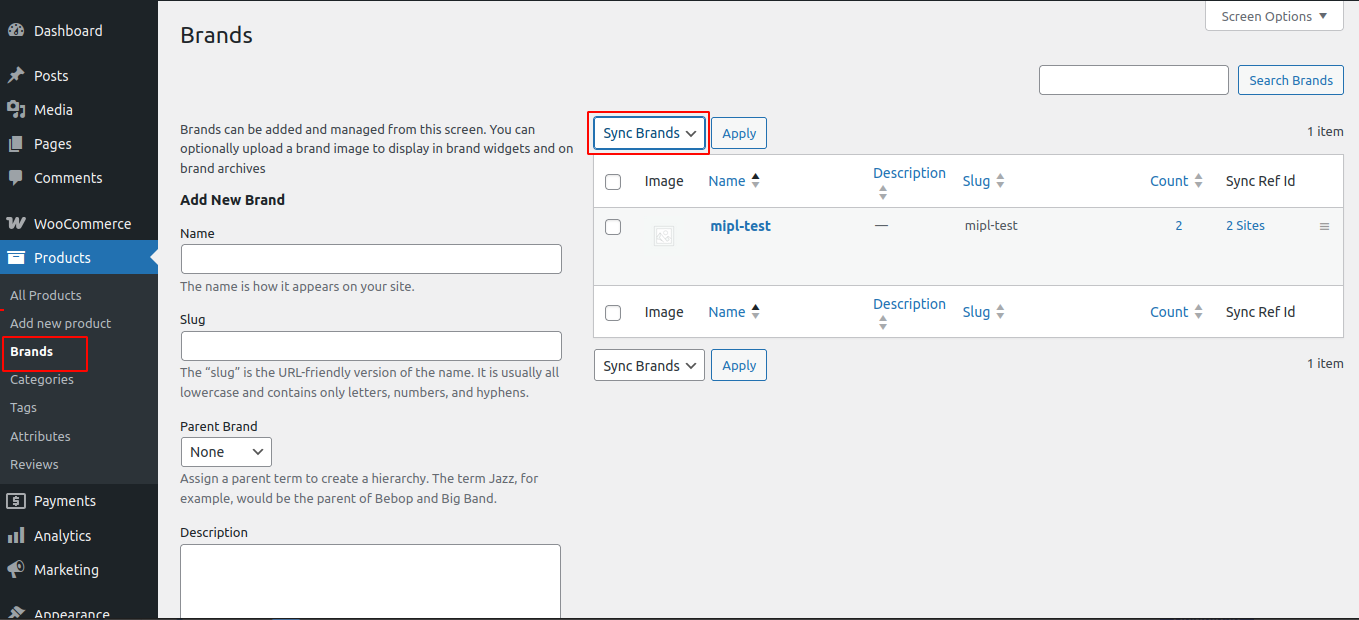Click the Dashboard gauge icon in sidebar
1359x620 pixels.
(16, 31)
